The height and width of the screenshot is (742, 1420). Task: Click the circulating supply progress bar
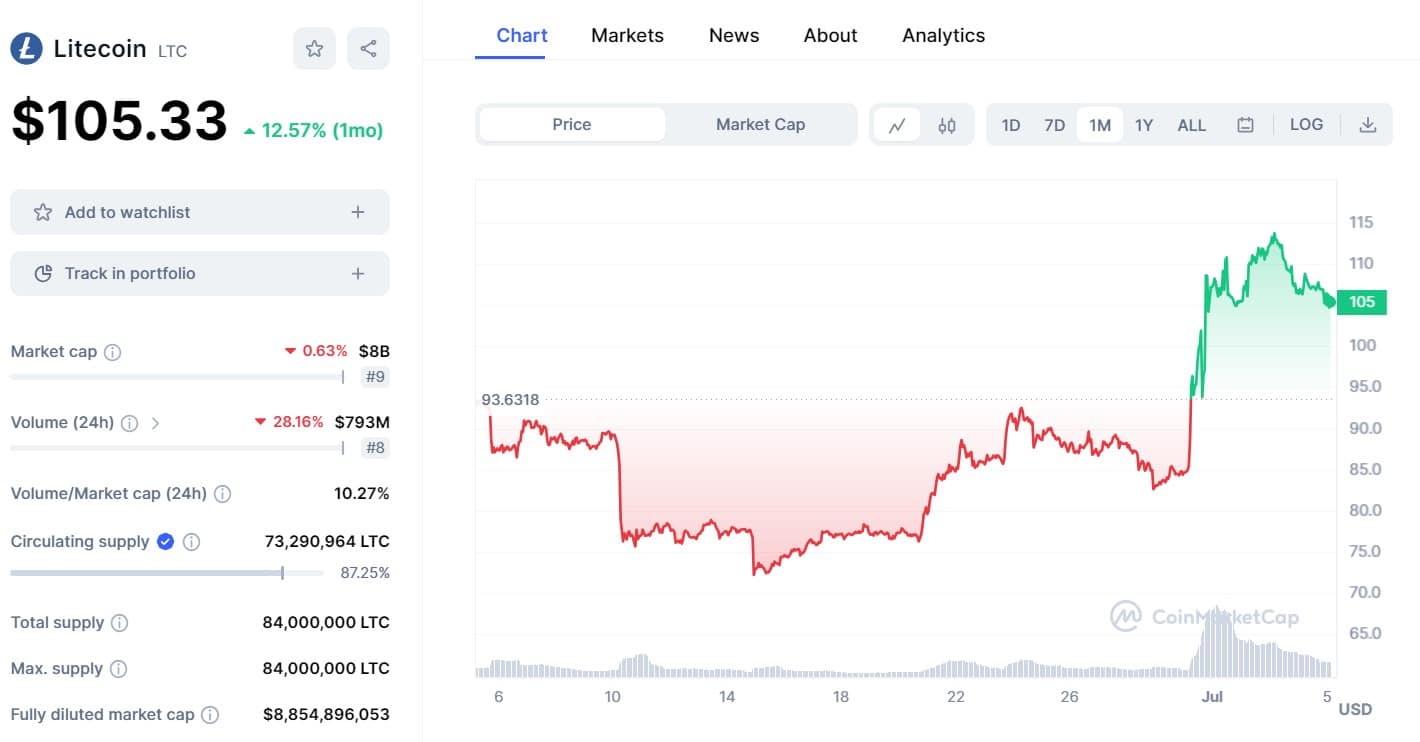pyautogui.click(x=166, y=573)
